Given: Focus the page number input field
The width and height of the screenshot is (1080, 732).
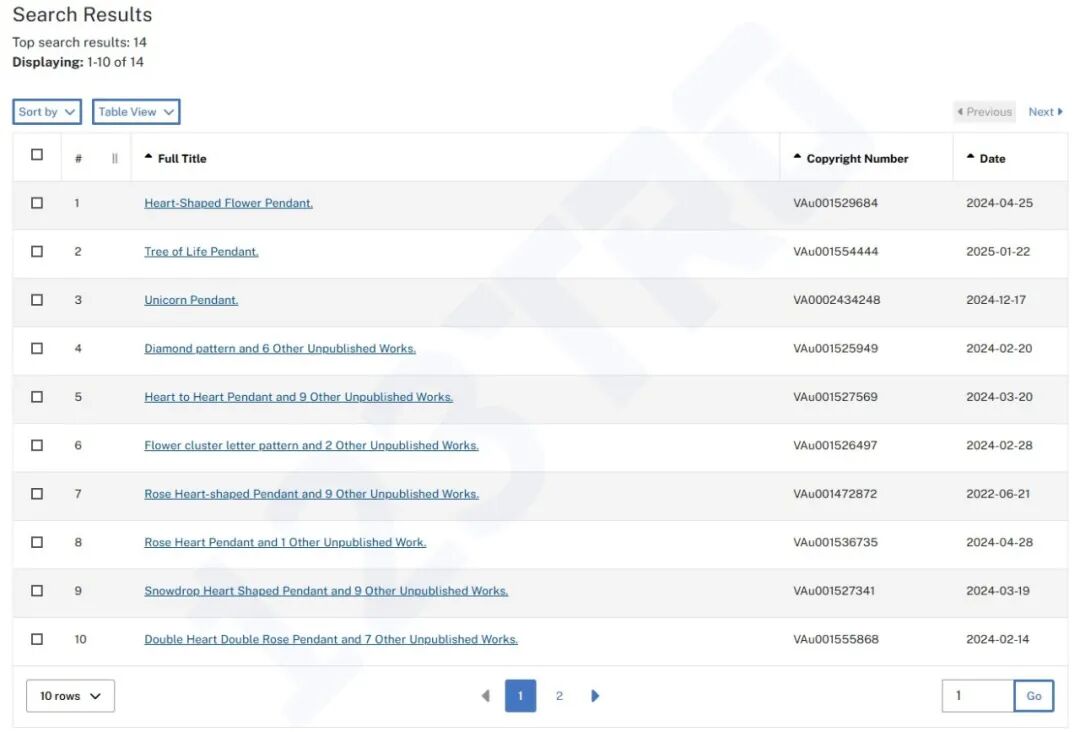Looking at the screenshot, I should (x=977, y=696).
